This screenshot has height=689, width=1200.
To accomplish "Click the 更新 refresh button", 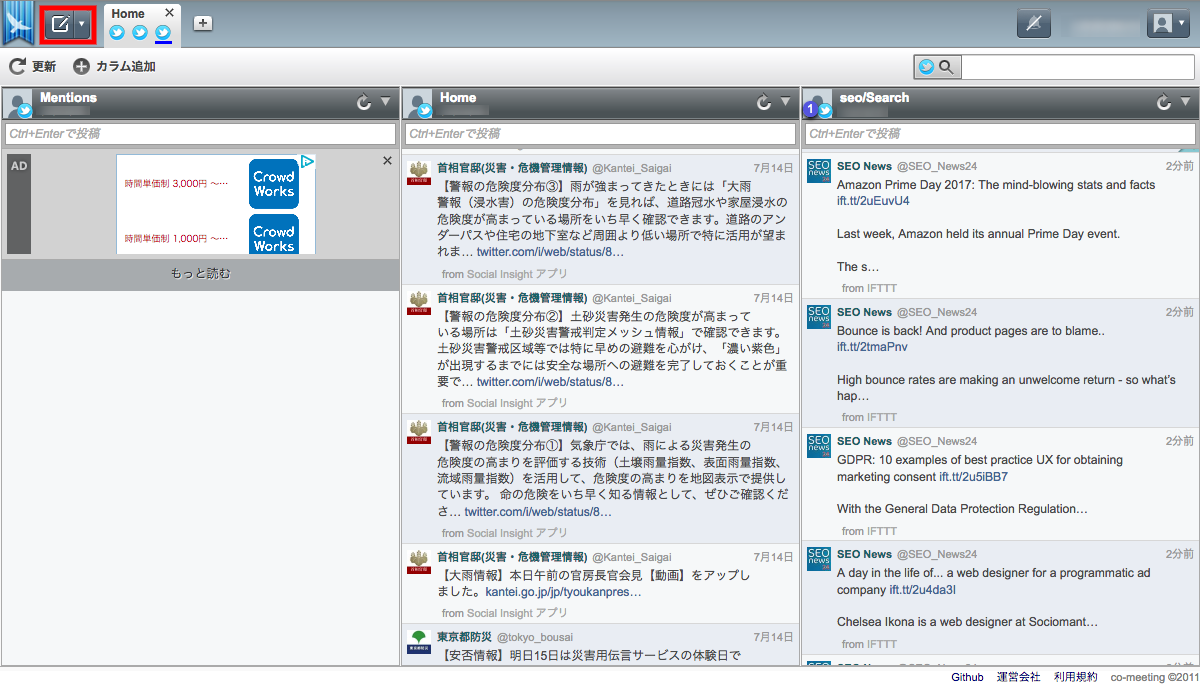I will (x=33, y=67).
